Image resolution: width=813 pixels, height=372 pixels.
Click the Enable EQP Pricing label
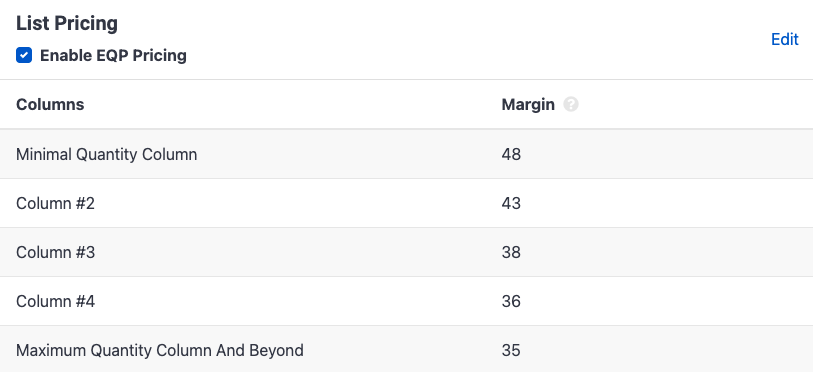113,56
